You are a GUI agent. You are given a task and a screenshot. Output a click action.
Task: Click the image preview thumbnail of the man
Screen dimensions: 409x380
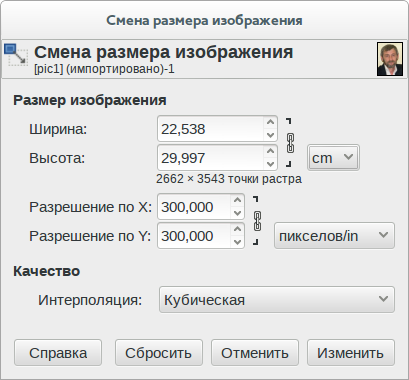[390, 59]
